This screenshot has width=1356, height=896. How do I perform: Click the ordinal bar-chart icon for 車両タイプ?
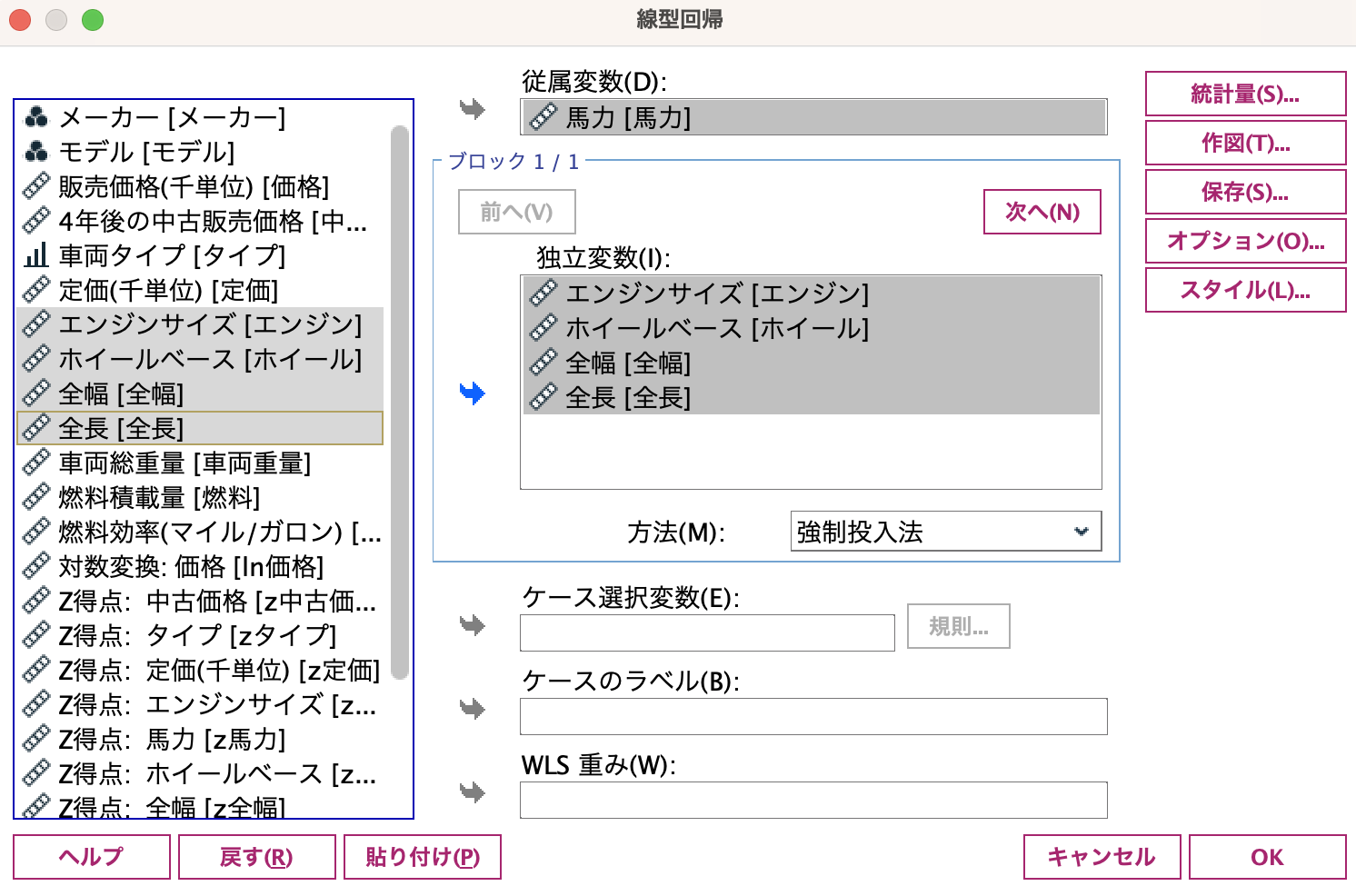tap(36, 256)
